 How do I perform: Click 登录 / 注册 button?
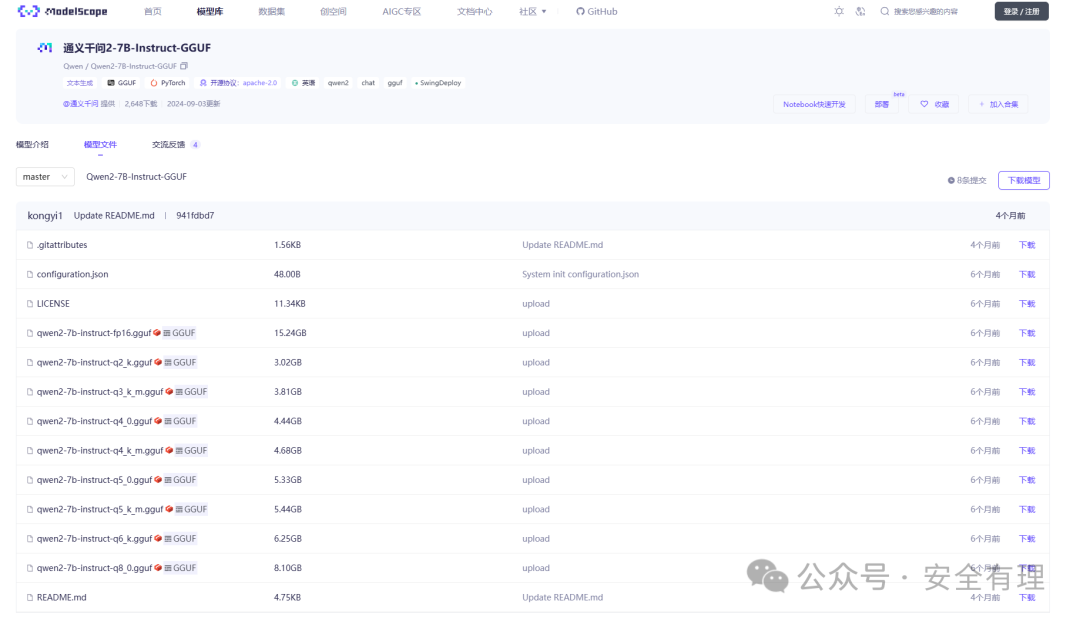coord(1021,11)
